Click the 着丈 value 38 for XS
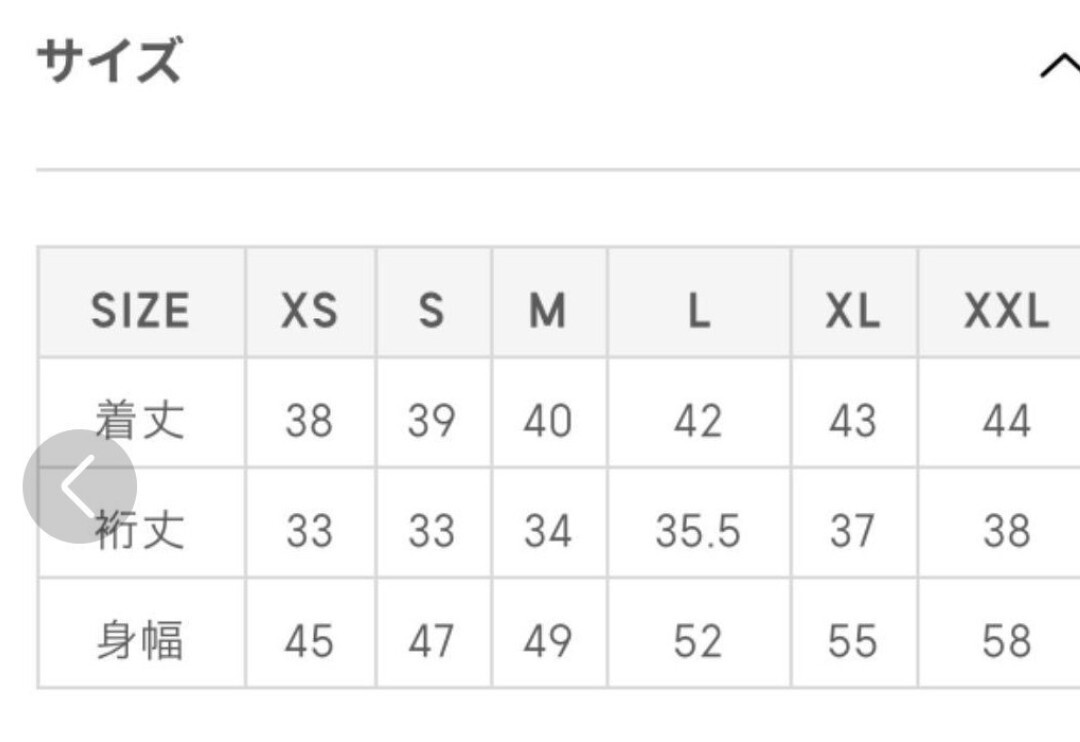Image resolution: width=1080 pixels, height=742 pixels. [x=309, y=420]
